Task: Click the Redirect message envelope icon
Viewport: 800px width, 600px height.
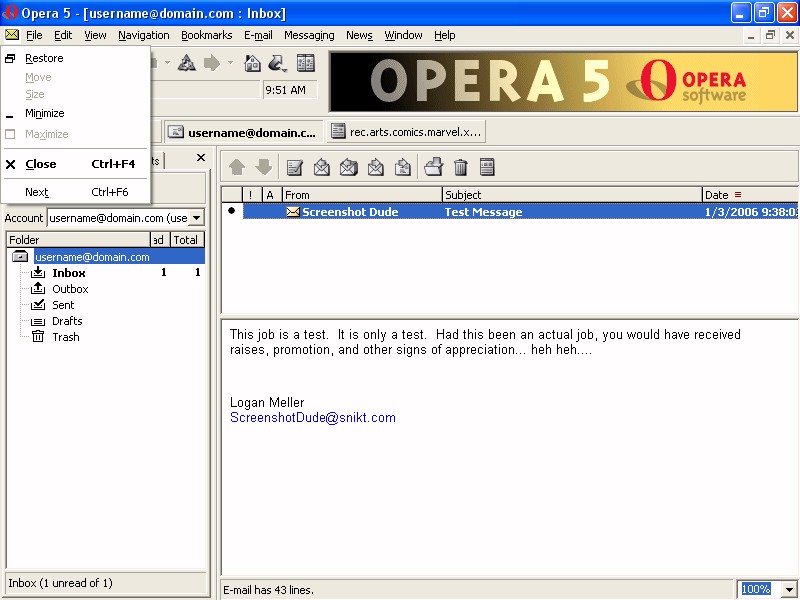Action: tap(403, 167)
